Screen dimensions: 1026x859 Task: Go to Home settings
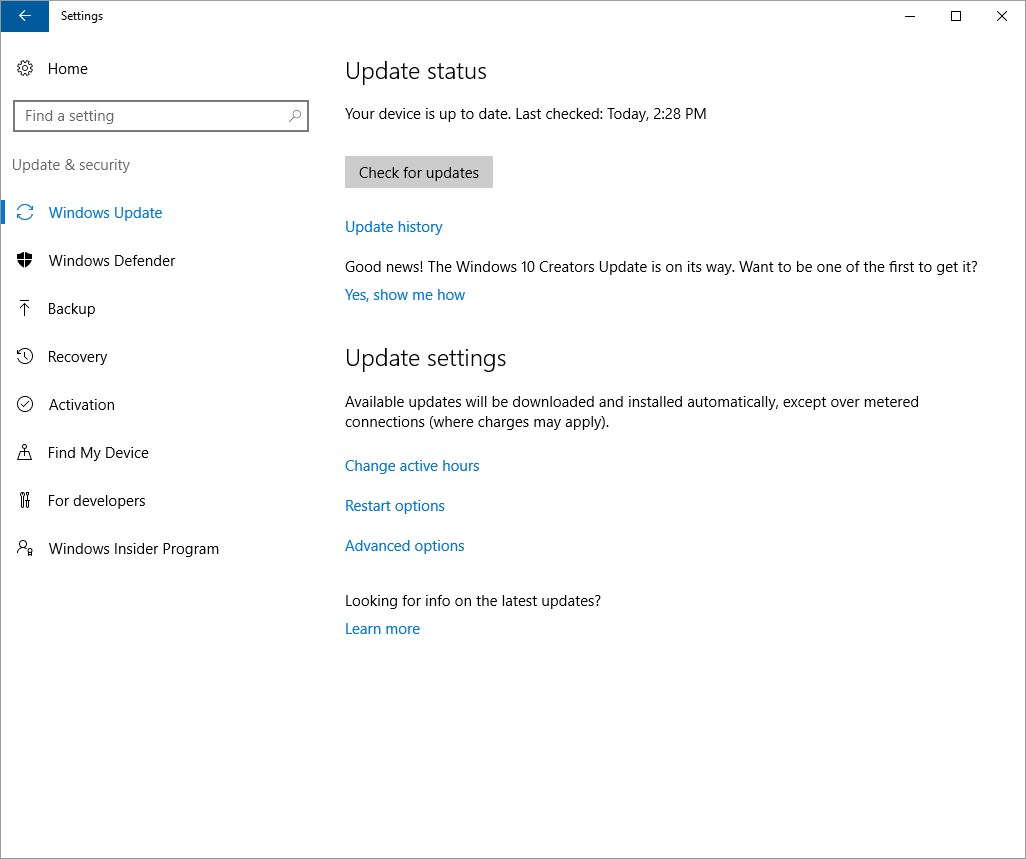(67, 69)
